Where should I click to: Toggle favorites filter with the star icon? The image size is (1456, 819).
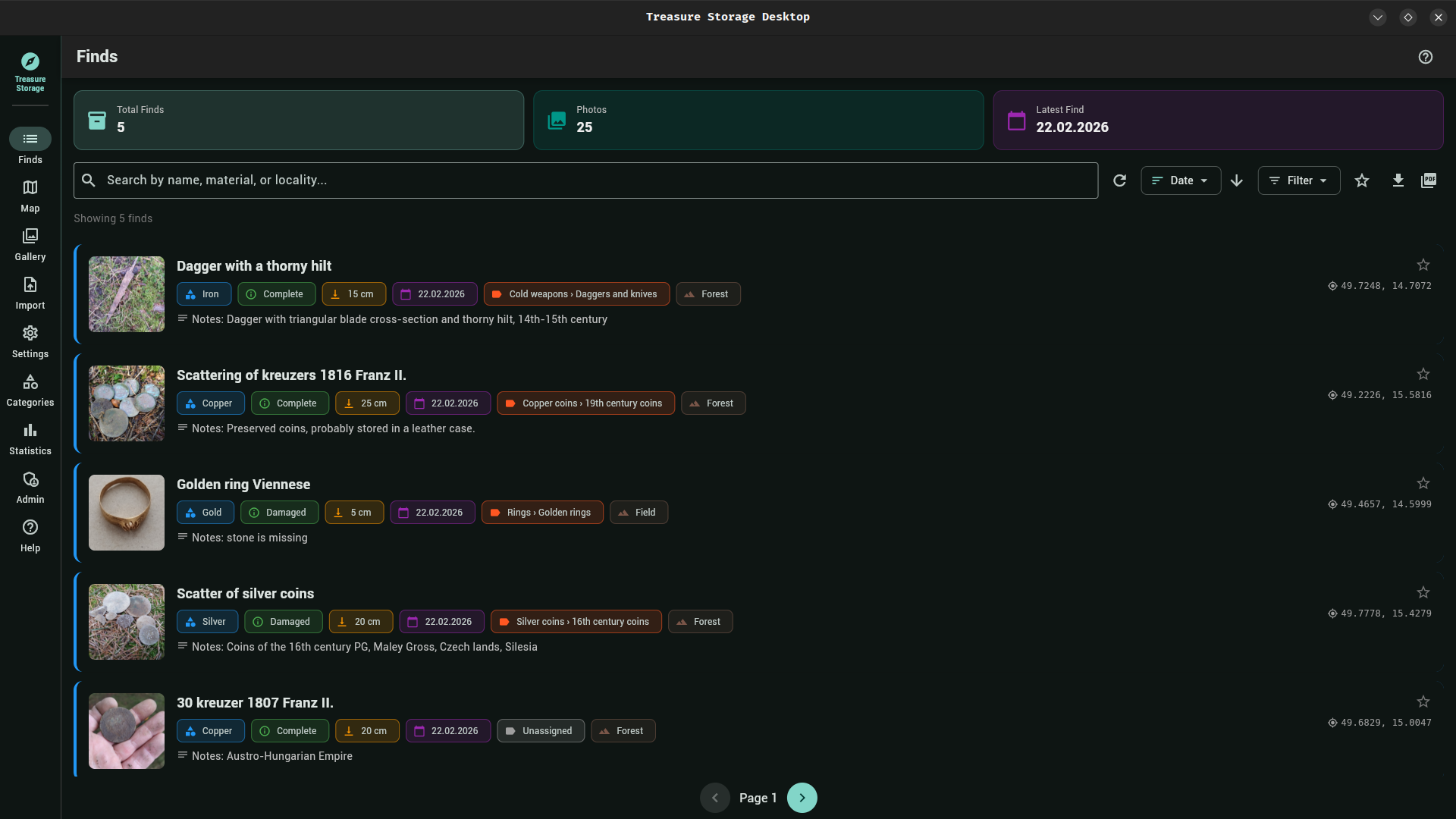pyautogui.click(x=1362, y=180)
